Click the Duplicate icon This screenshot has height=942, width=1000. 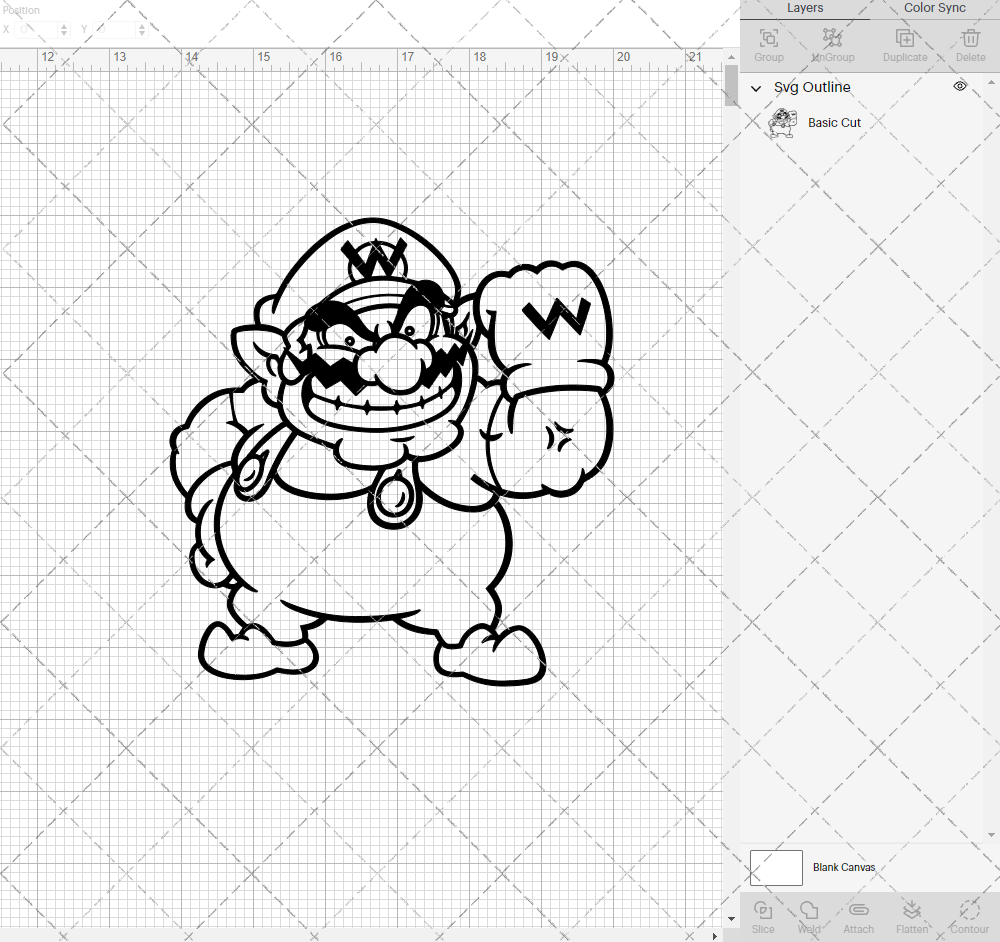905,40
